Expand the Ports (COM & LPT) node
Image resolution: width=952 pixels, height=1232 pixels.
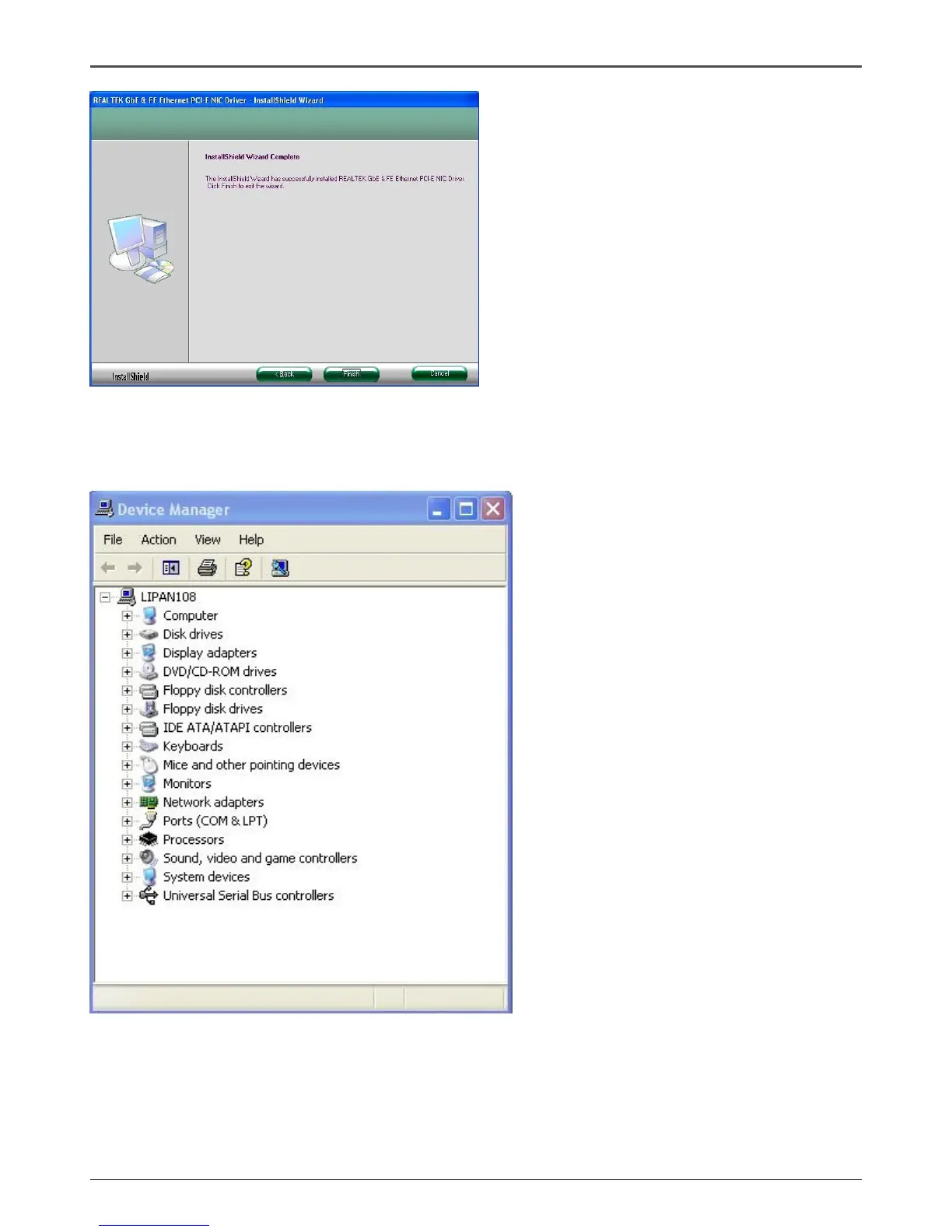click(x=127, y=821)
